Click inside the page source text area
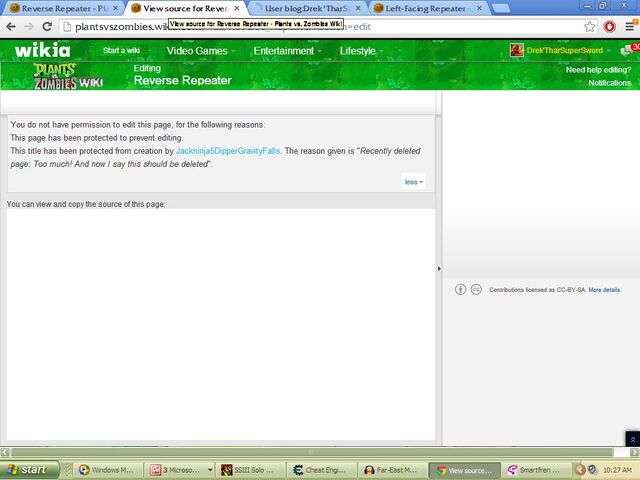This screenshot has width=640, height=480. [x=221, y=324]
